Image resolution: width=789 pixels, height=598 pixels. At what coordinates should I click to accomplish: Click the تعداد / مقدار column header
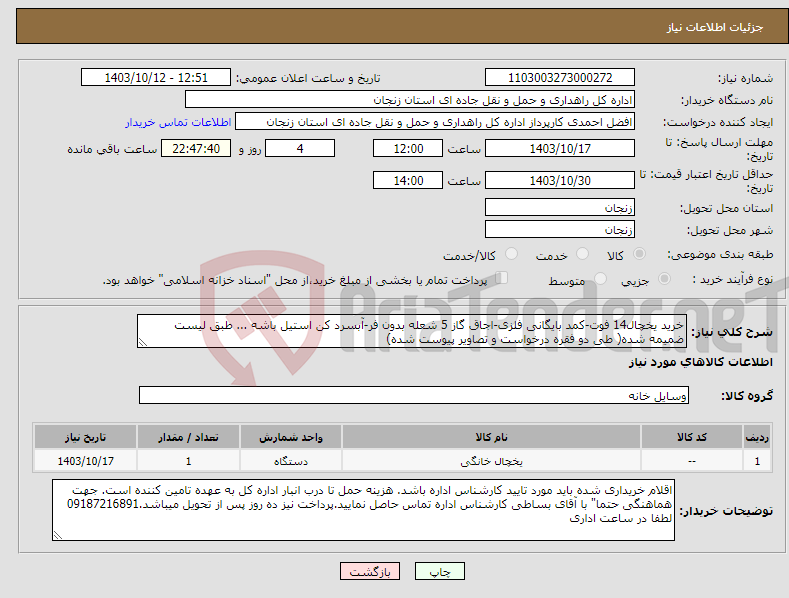pos(188,437)
